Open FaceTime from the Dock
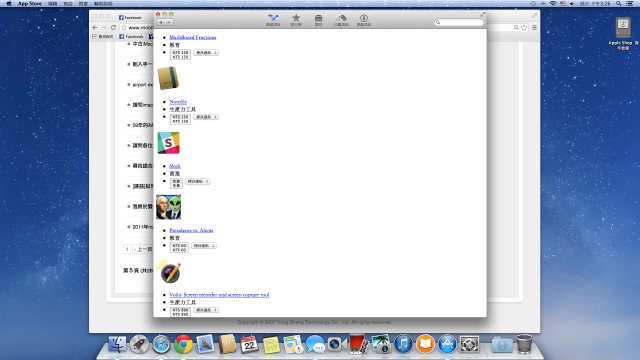 click(337, 344)
